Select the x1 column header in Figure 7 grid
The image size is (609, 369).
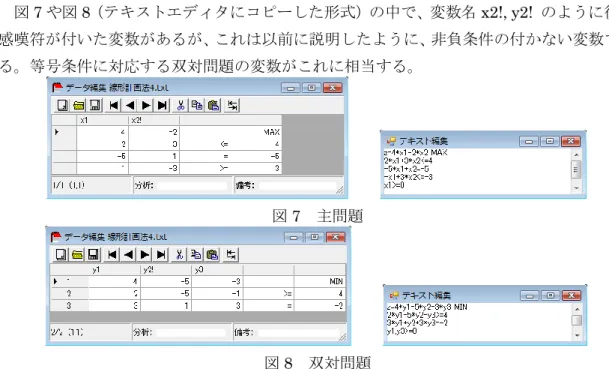[x=103, y=120]
